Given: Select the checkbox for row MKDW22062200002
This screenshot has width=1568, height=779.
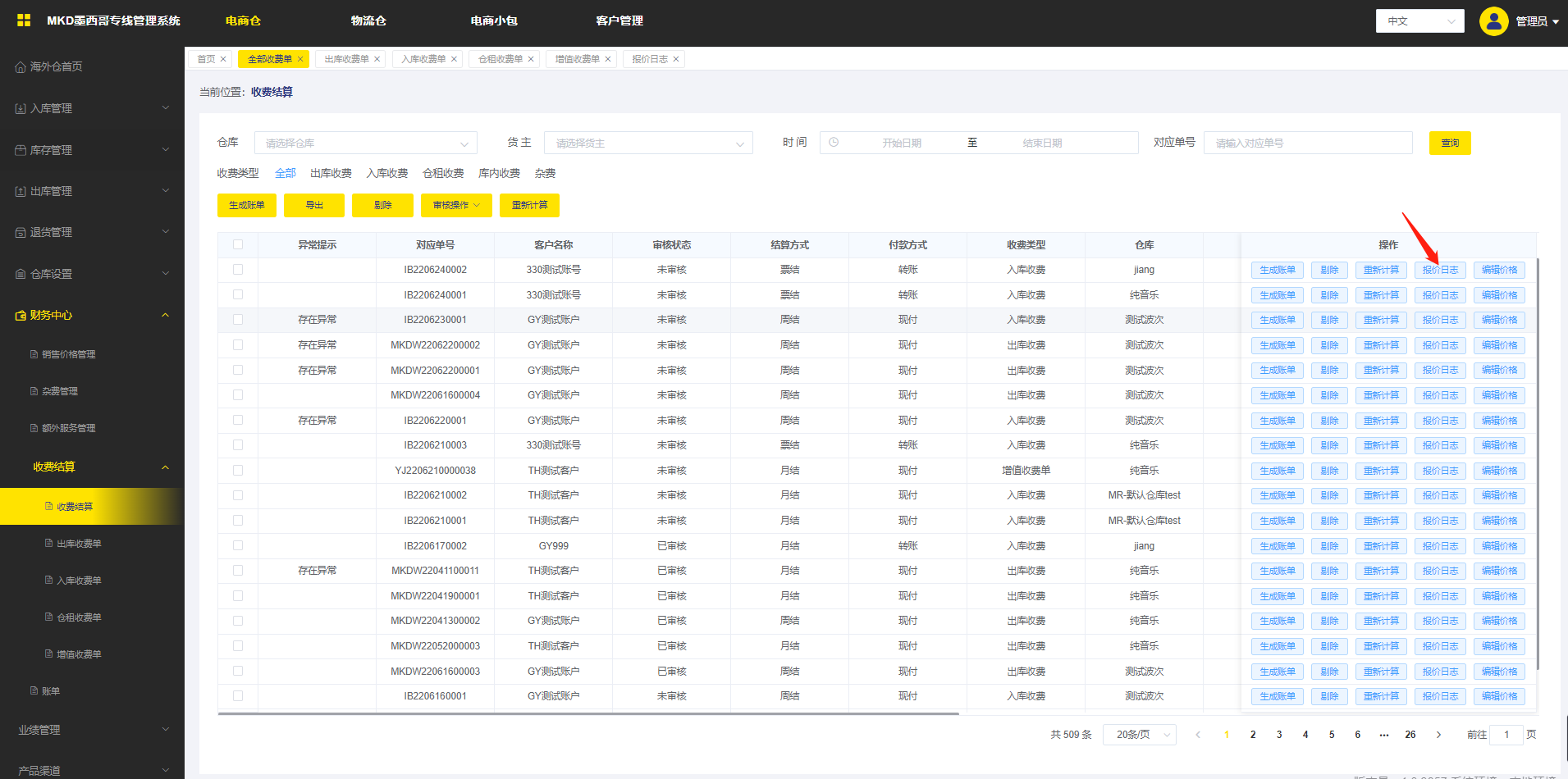Looking at the screenshot, I should coord(238,345).
